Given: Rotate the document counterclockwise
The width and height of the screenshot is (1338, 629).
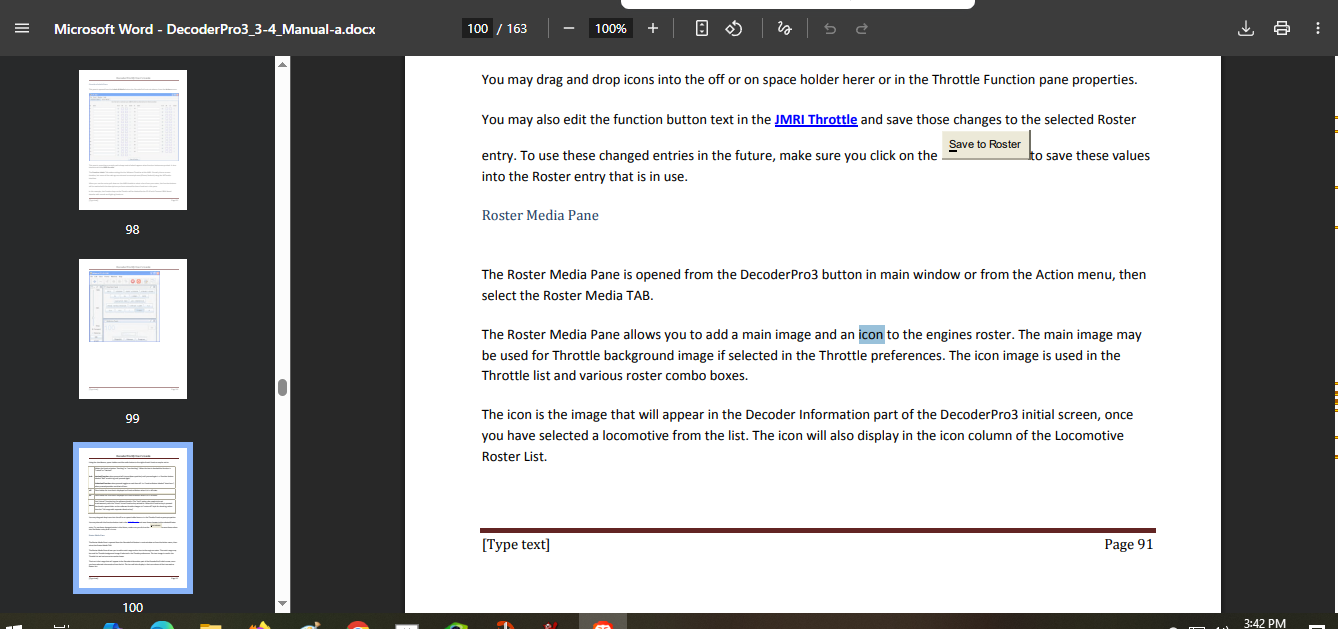Looking at the screenshot, I should tap(733, 29).
